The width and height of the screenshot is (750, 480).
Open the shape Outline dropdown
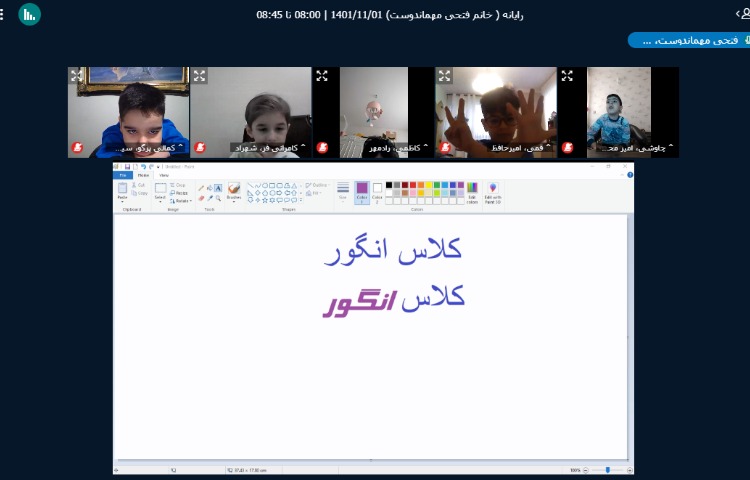tap(318, 185)
